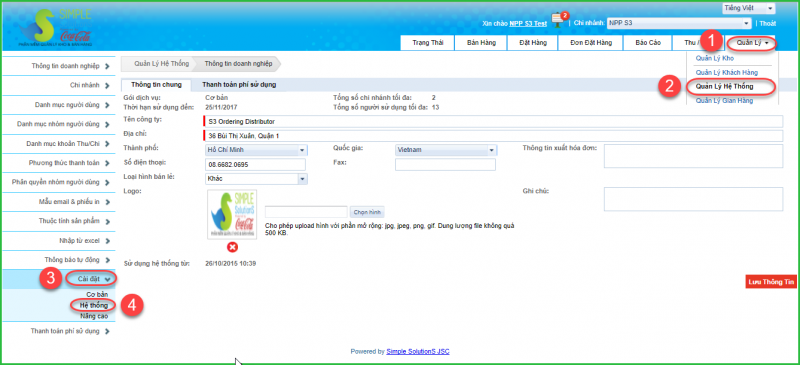Choose Quản Lý Khách Hàng from menu
The height and width of the screenshot is (365, 800).
727,72
